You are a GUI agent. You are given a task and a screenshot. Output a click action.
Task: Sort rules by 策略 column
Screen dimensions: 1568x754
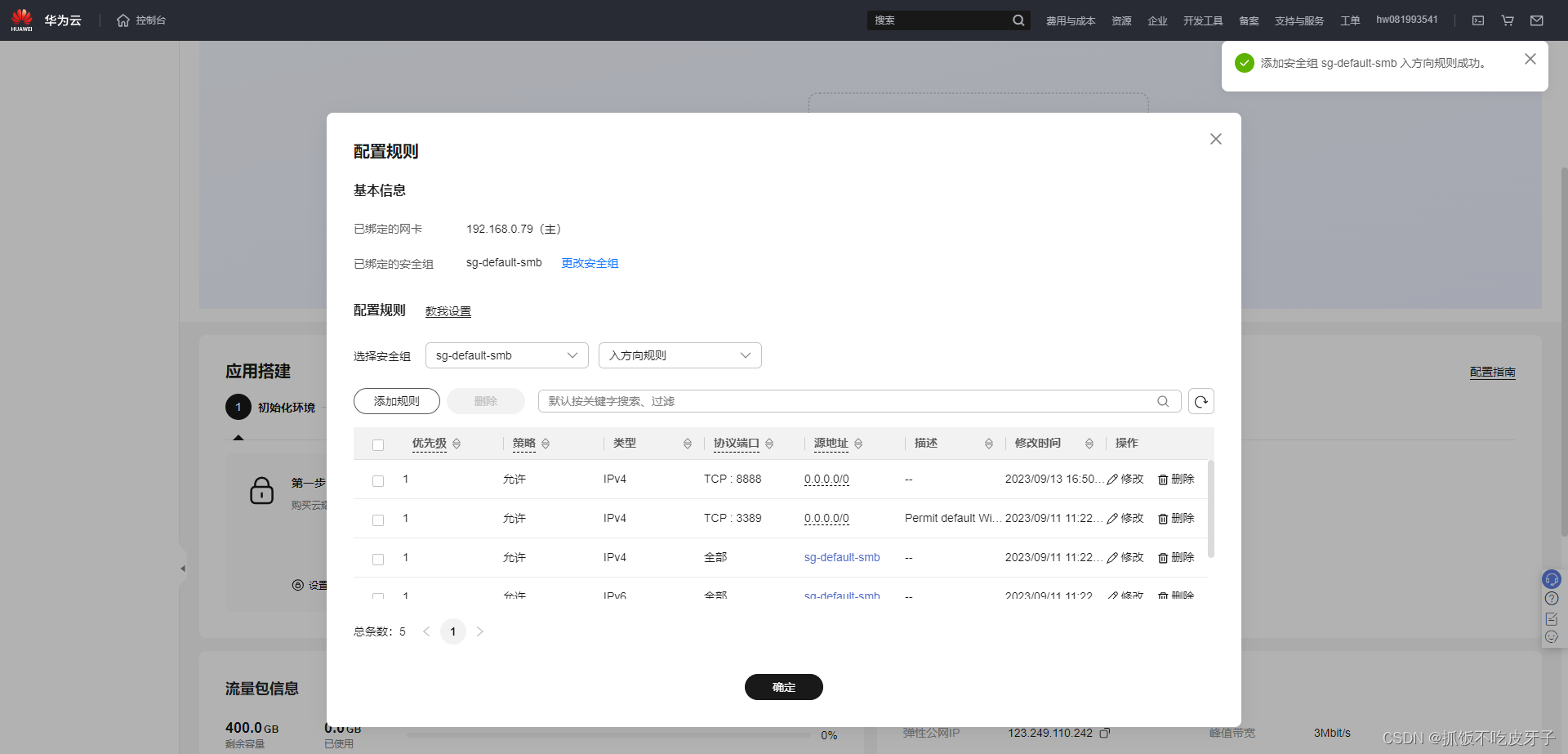pos(546,444)
